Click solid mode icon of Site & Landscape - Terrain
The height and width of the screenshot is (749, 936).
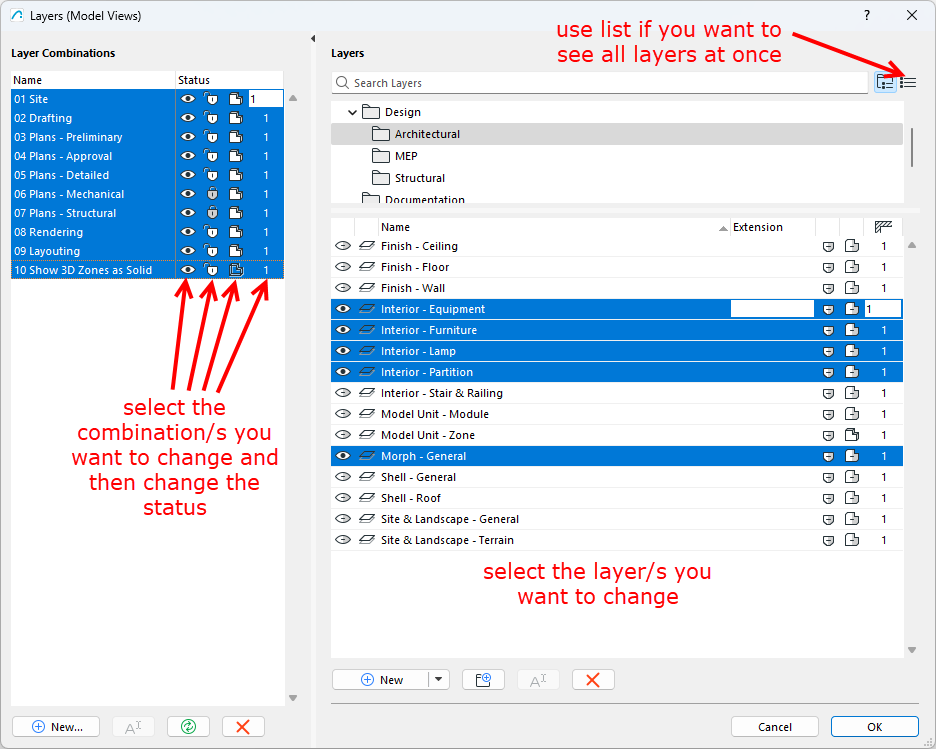(852, 540)
